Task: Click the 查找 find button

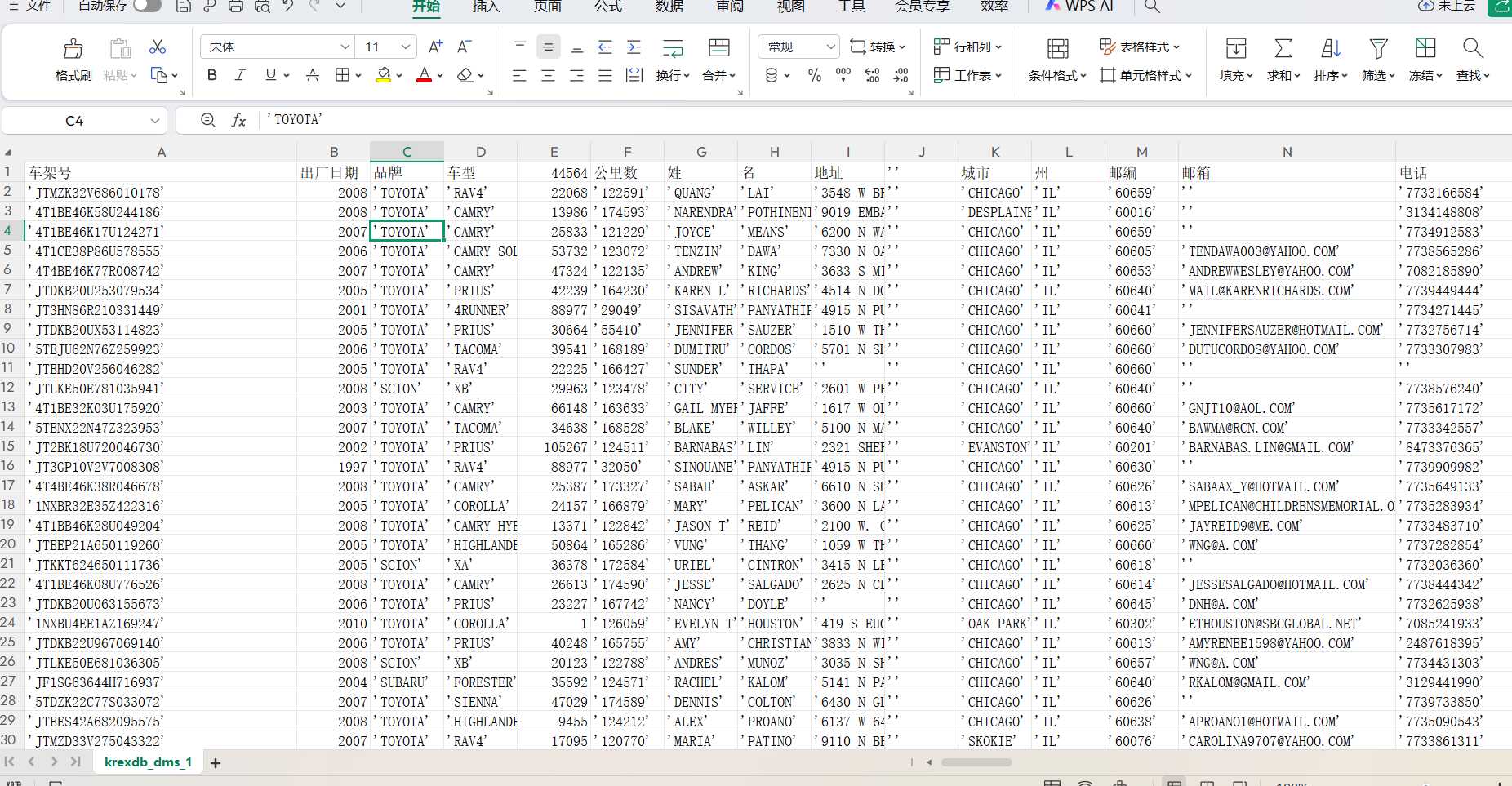Action: coord(1473,60)
